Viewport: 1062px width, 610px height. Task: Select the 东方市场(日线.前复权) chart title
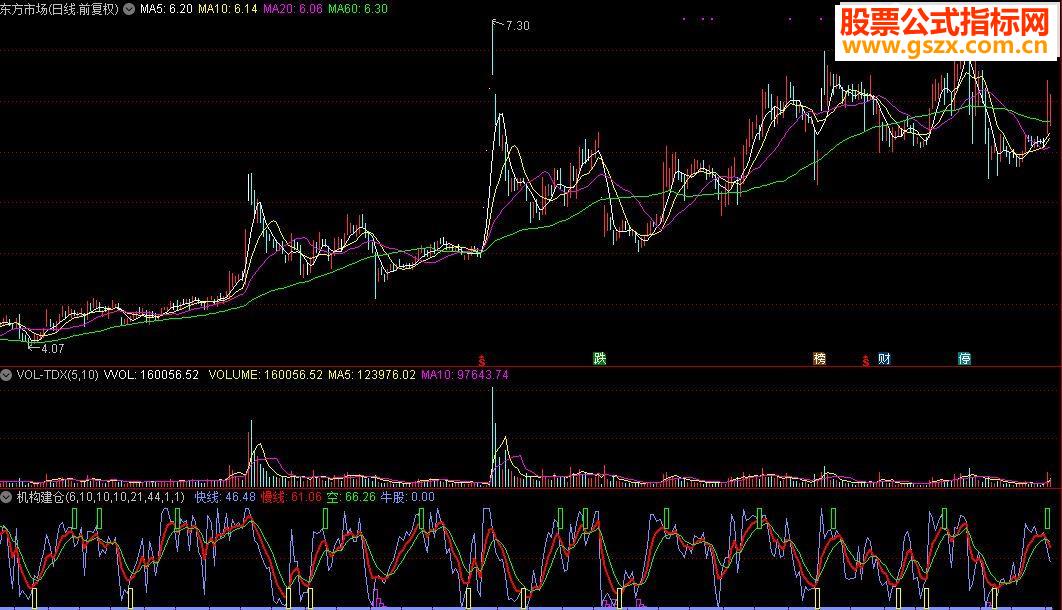pos(60,9)
